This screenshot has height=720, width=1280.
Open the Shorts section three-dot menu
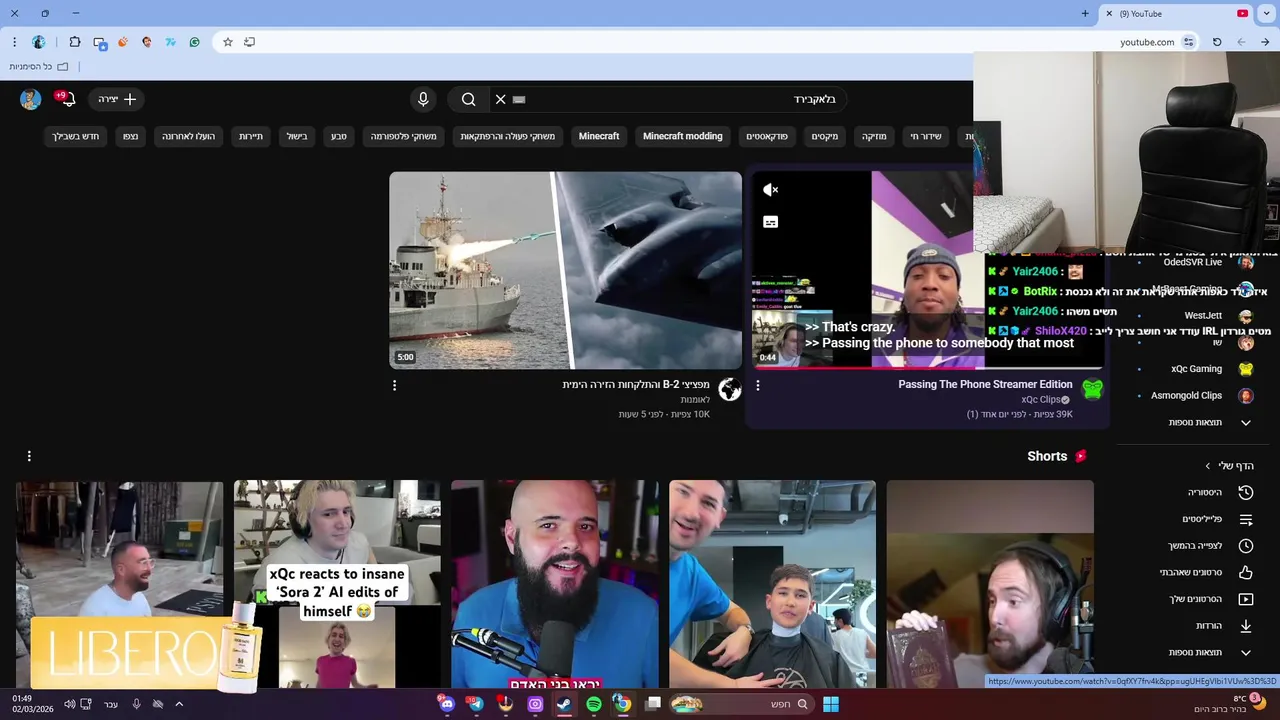click(x=29, y=456)
